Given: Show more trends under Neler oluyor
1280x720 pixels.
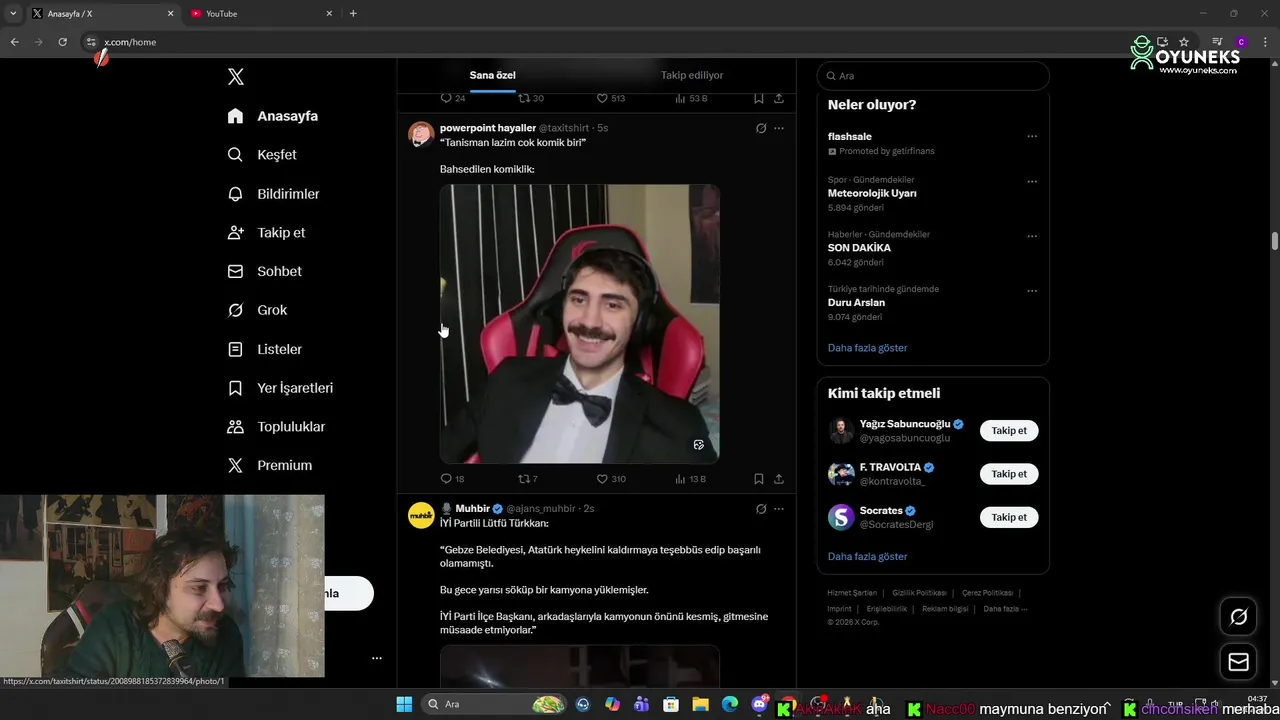Looking at the screenshot, I should tap(867, 348).
